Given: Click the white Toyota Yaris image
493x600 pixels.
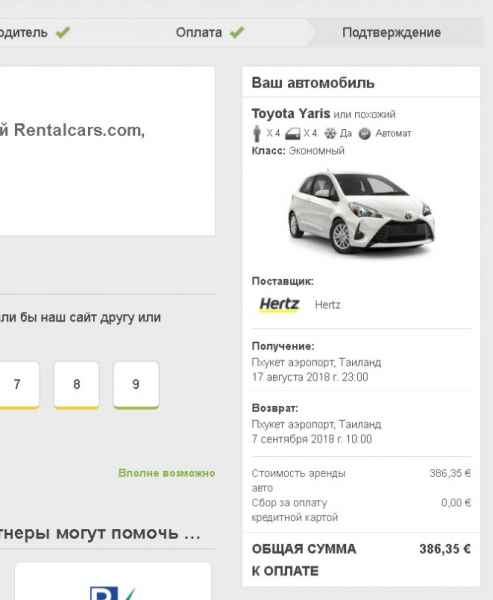Looking at the screenshot, I should click(x=361, y=214).
